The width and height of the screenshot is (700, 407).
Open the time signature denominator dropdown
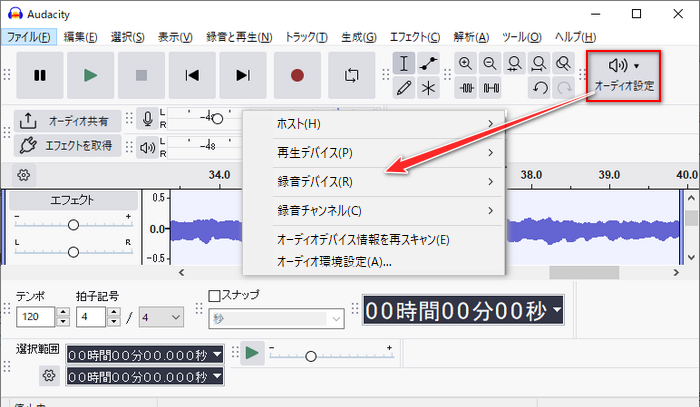click(x=161, y=317)
